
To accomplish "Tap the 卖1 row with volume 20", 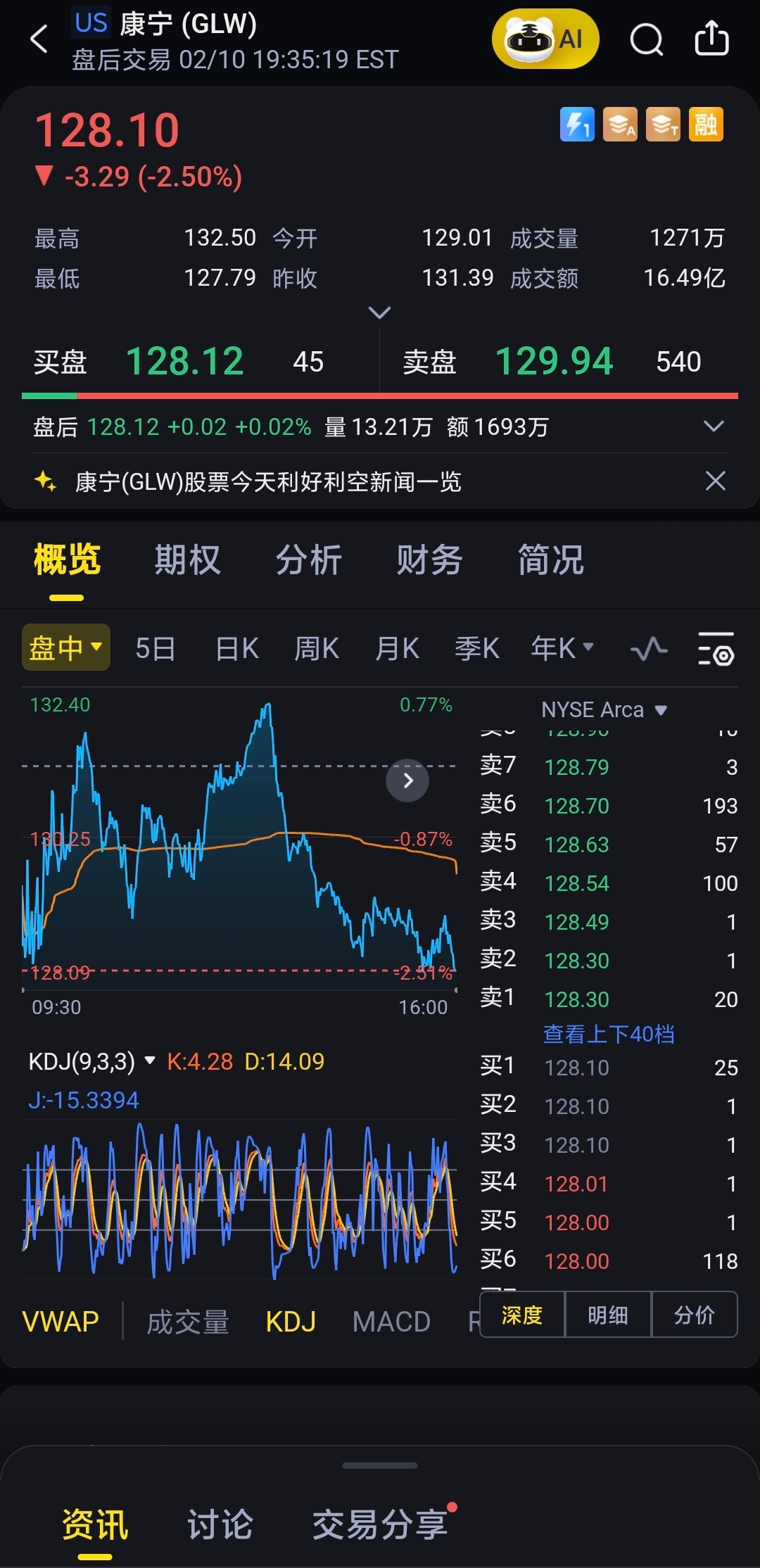I will (609, 999).
